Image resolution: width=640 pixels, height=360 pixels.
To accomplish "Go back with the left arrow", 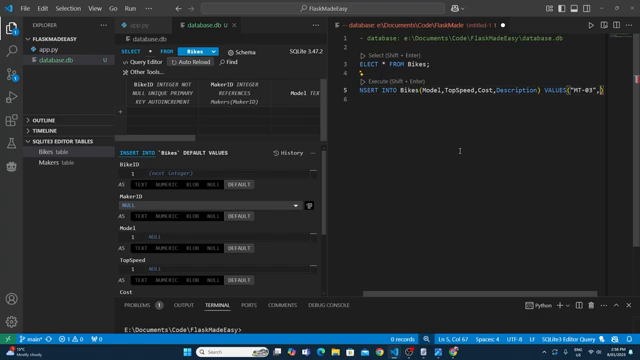I will 178,9.
